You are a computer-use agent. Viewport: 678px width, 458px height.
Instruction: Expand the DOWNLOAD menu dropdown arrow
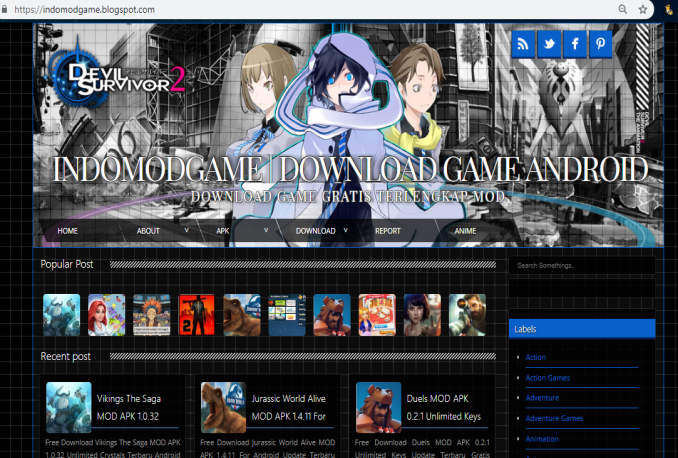345,230
